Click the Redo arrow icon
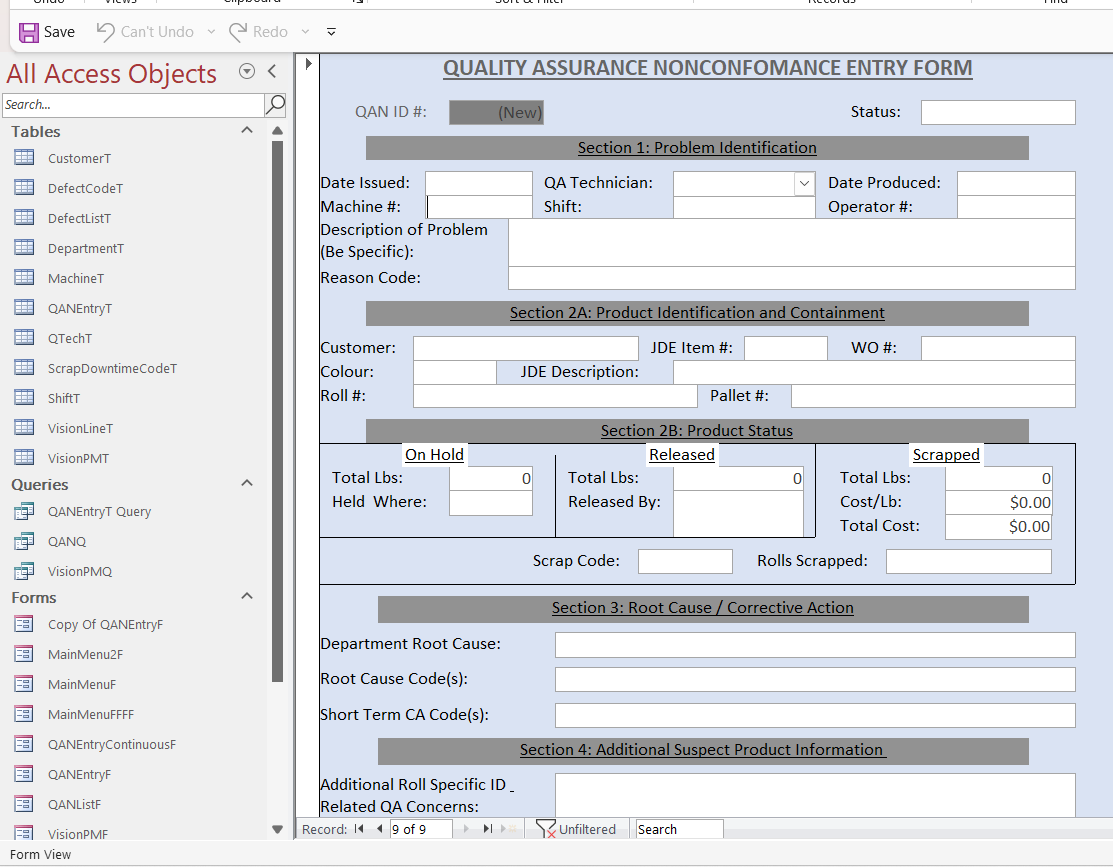This screenshot has height=867, width=1113. coord(238,32)
